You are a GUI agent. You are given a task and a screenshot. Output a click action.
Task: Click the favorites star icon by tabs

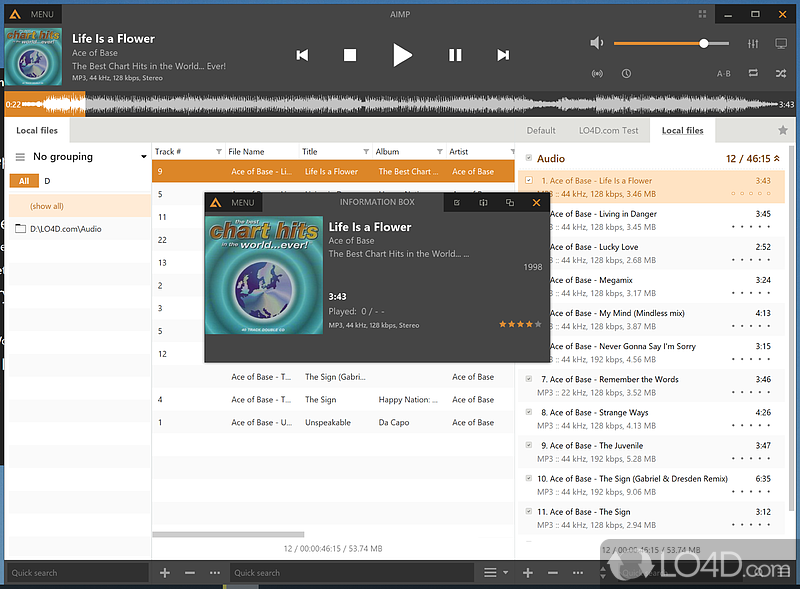[x=783, y=131]
